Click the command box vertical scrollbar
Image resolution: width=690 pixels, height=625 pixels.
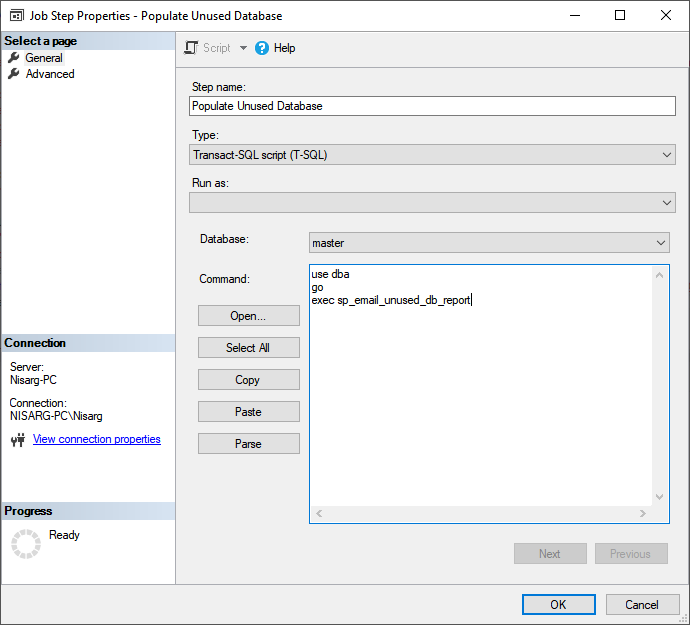[x=659, y=385]
